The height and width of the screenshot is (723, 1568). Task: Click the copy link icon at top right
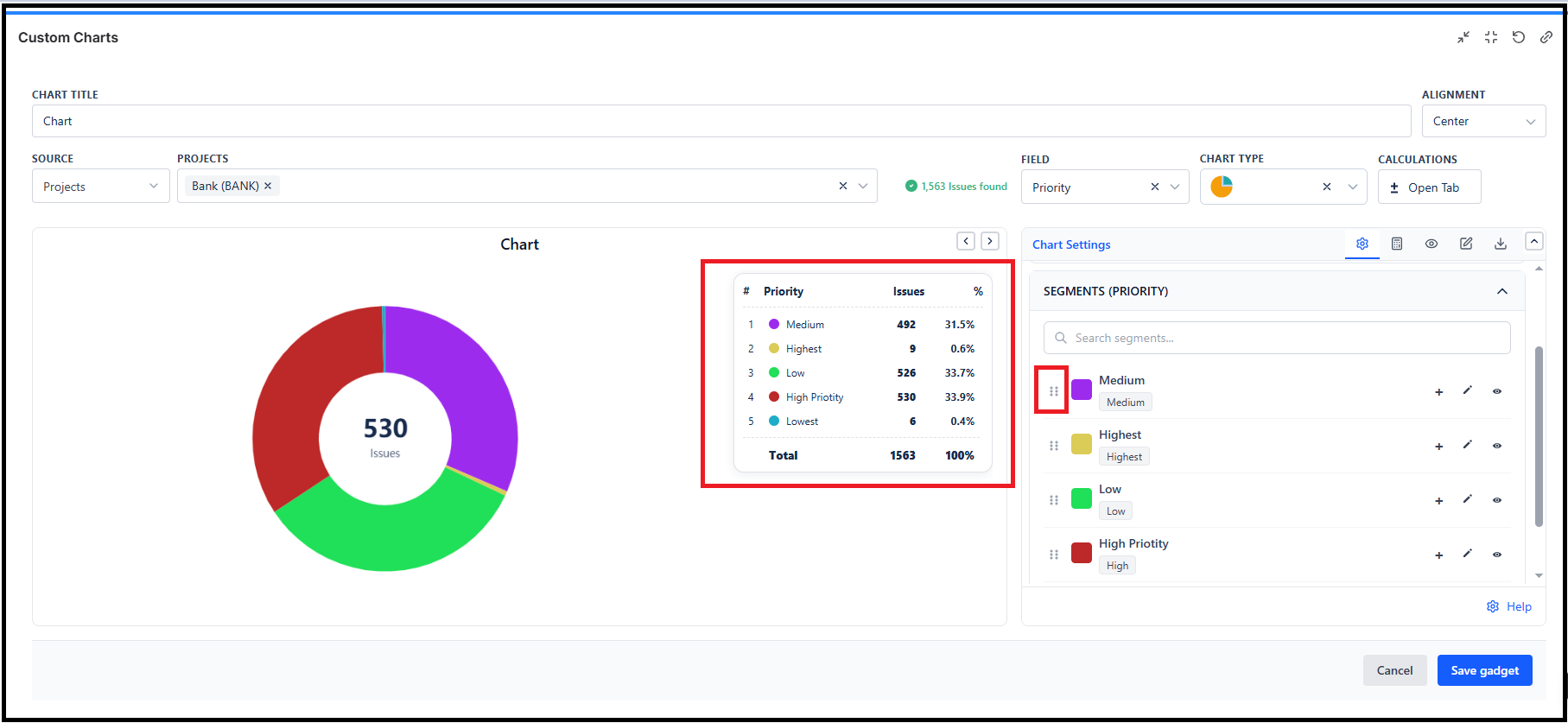pos(1546,37)
